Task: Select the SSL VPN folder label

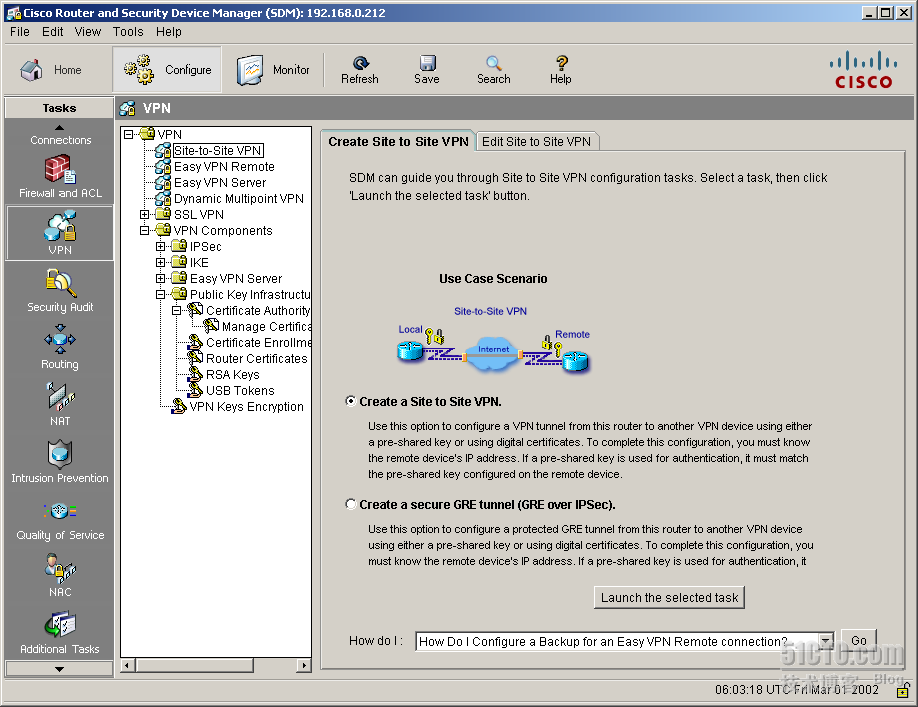Action: 198,215
